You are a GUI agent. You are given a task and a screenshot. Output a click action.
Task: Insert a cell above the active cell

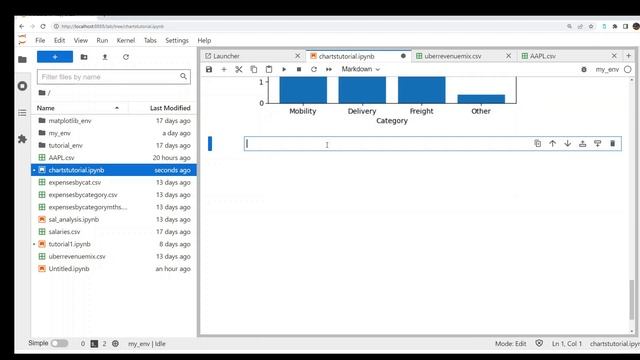[x=582, y=143]
